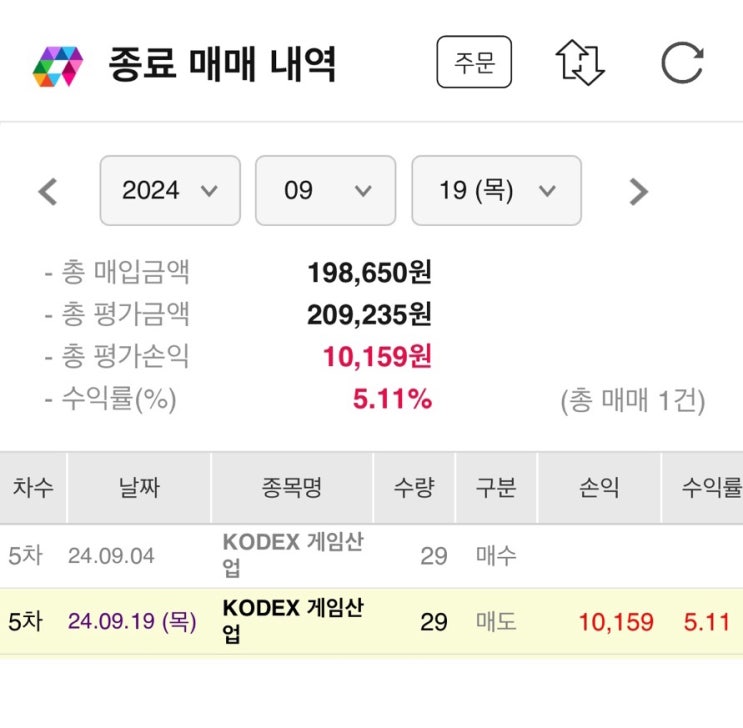Open the 2024 year dropdown
This screenshot has height=728, width=743.
click(170, 190)
